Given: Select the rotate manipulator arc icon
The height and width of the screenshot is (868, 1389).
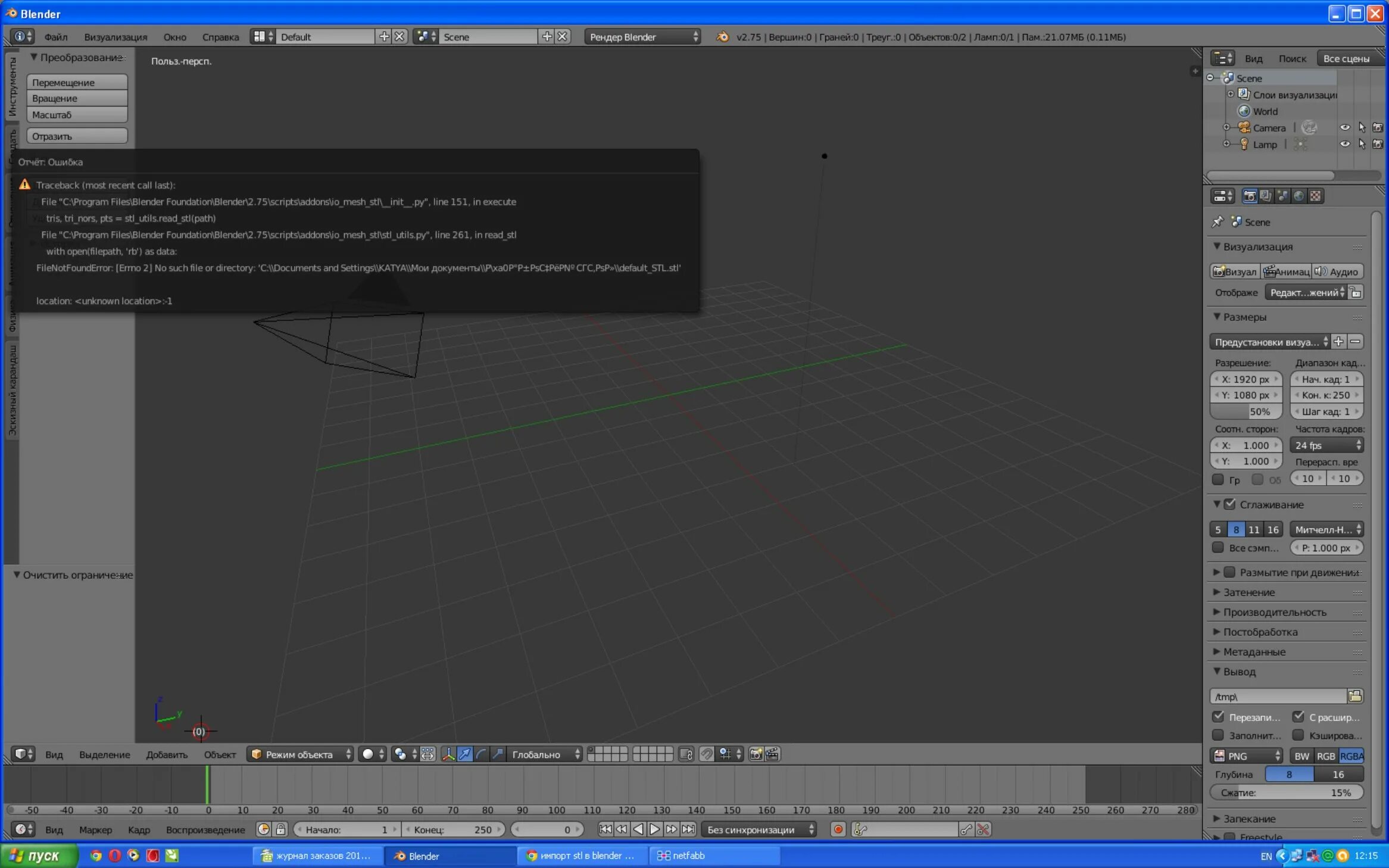Looking at the screenshot, I should click(x=481, y=754).
